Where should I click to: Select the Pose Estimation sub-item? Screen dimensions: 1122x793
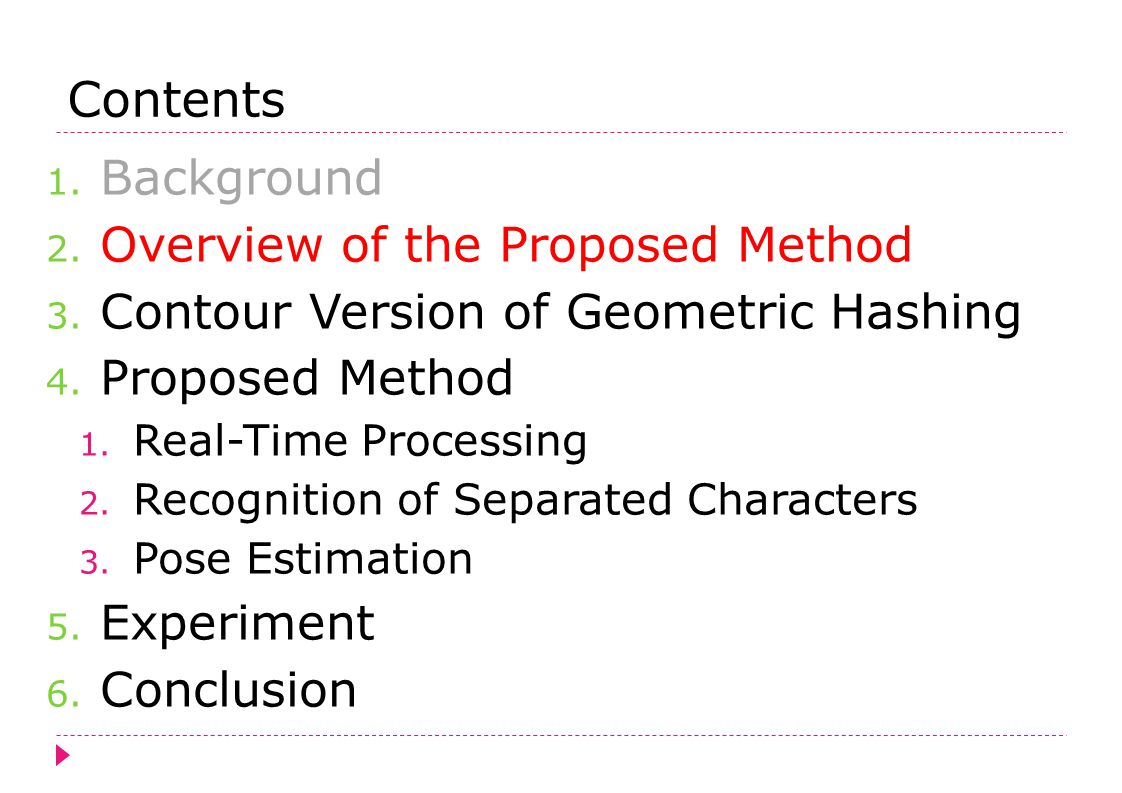pos(303,559)
